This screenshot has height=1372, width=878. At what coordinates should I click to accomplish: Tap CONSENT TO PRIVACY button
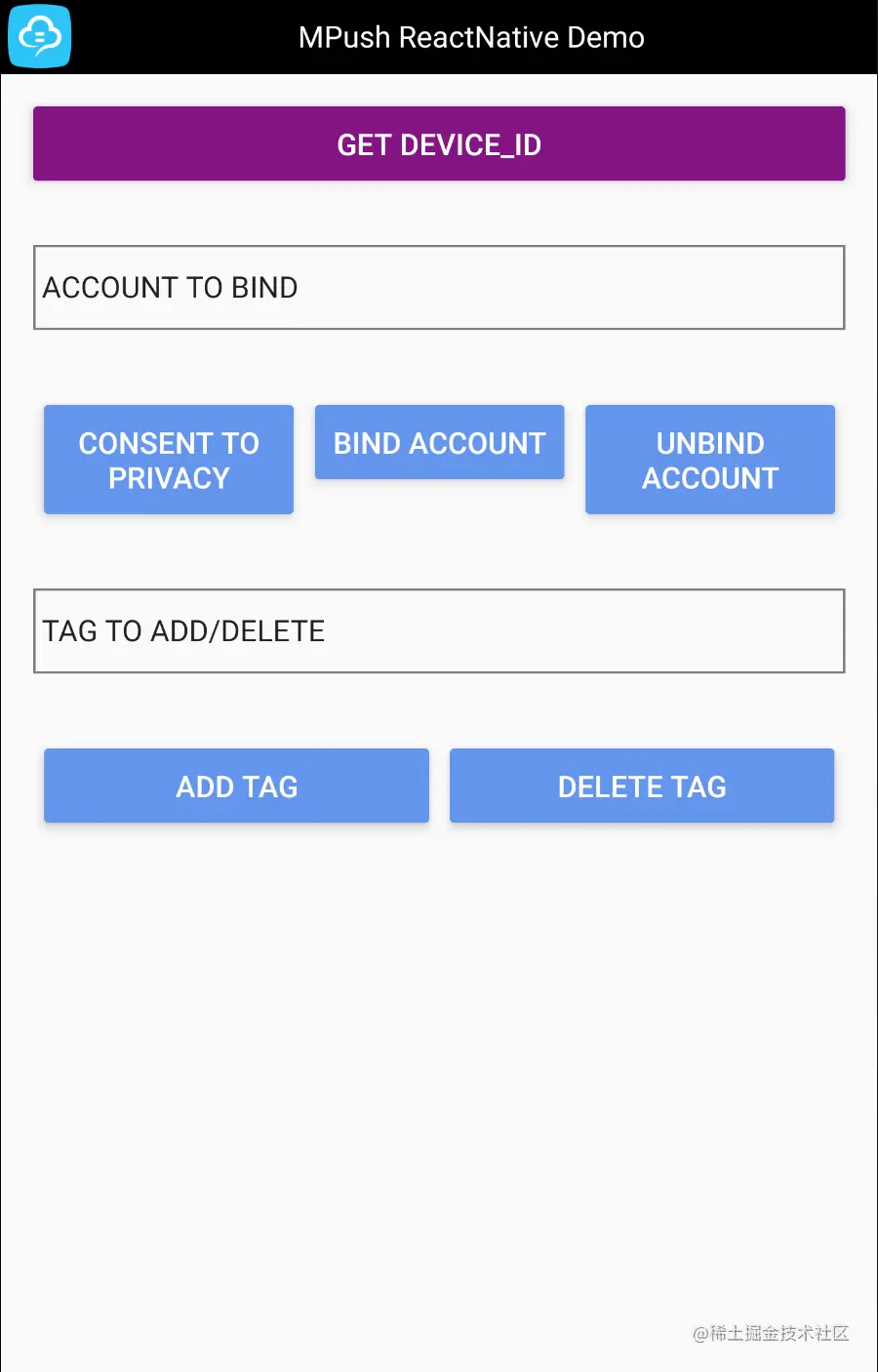(169, 460)
